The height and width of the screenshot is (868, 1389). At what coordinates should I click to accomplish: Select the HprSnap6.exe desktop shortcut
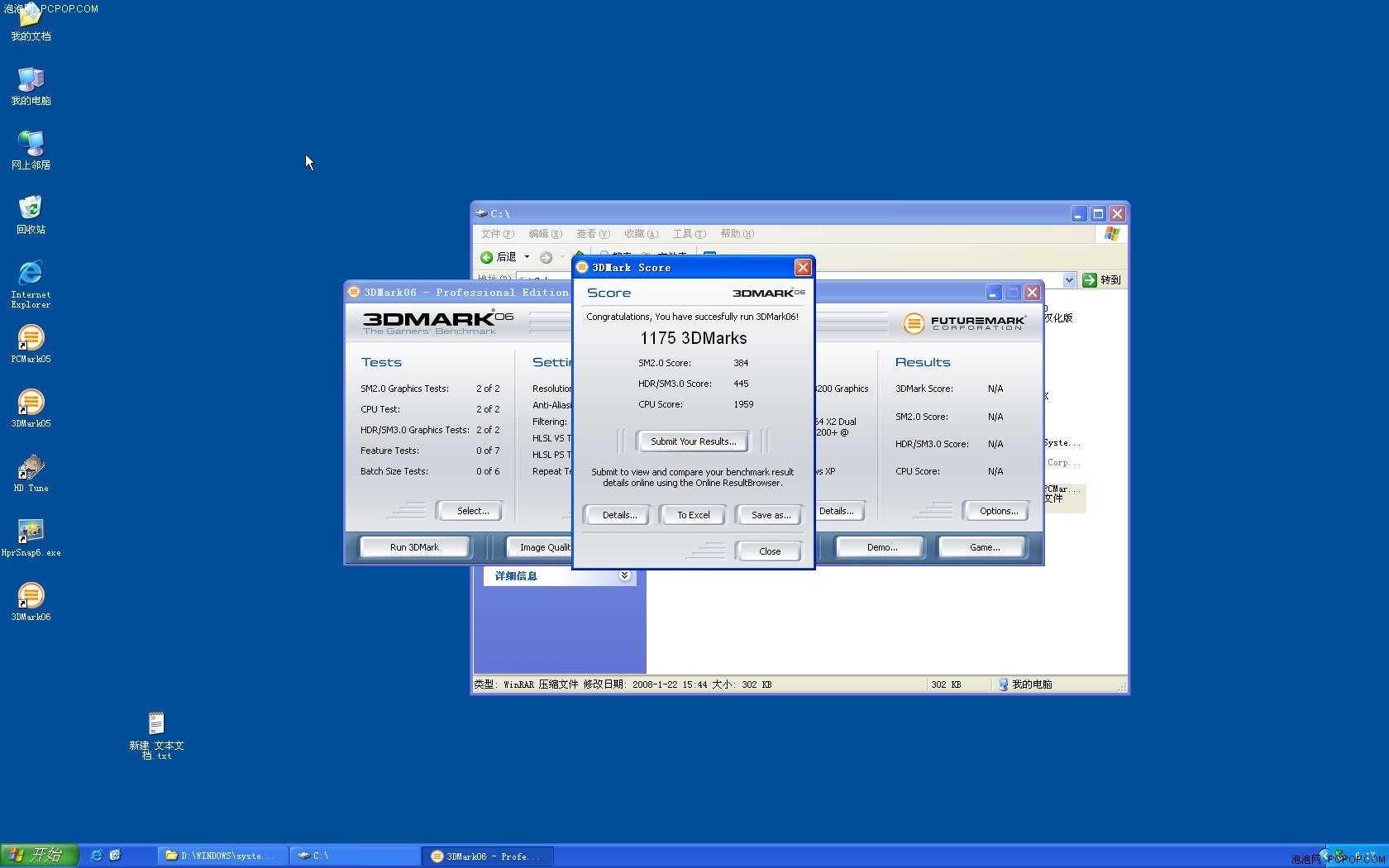tap(31, 531)
